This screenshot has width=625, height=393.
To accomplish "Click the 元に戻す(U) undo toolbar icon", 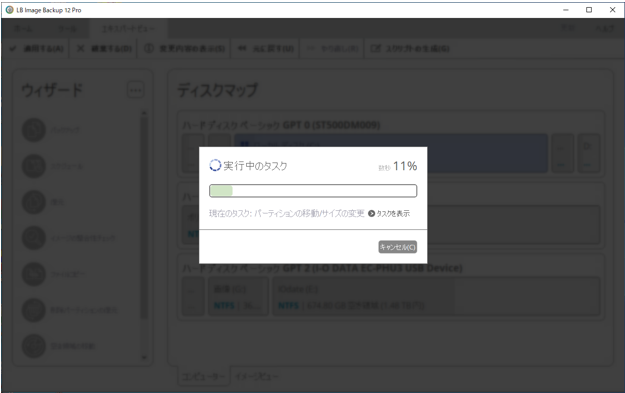I will click(242, 48).
